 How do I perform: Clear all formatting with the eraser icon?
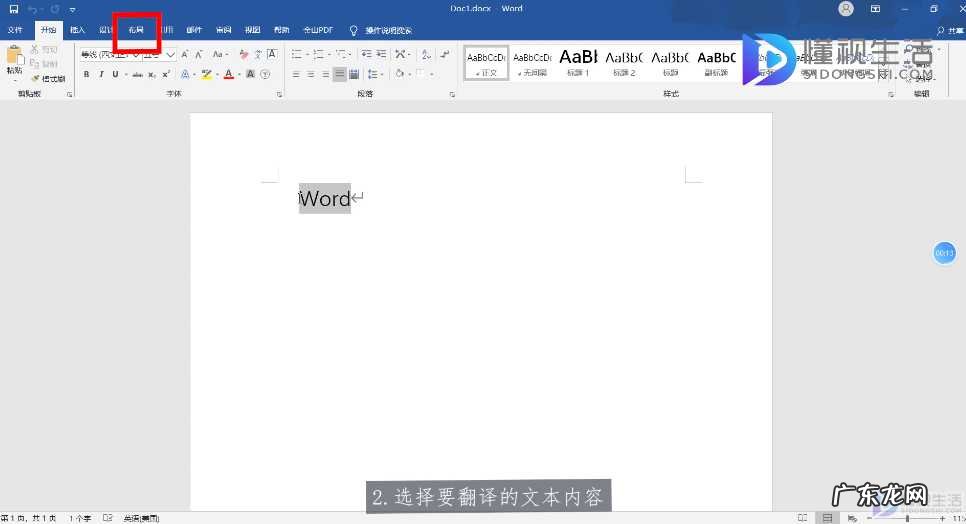(244, 55)
